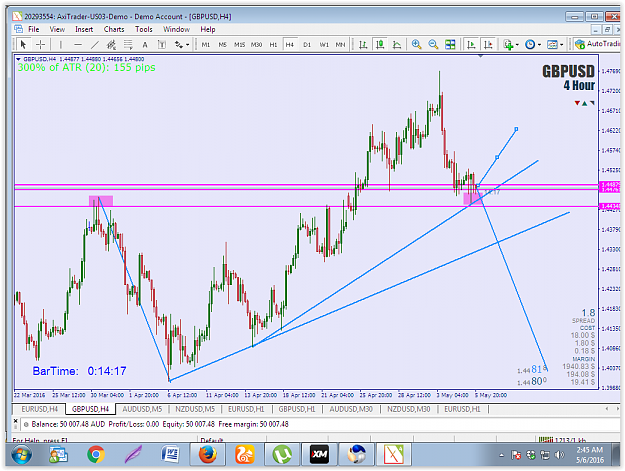Toggle Auto Scroll to latest bar
The width and height of the screenshot is (625, 471).
(x=471, y=44)
